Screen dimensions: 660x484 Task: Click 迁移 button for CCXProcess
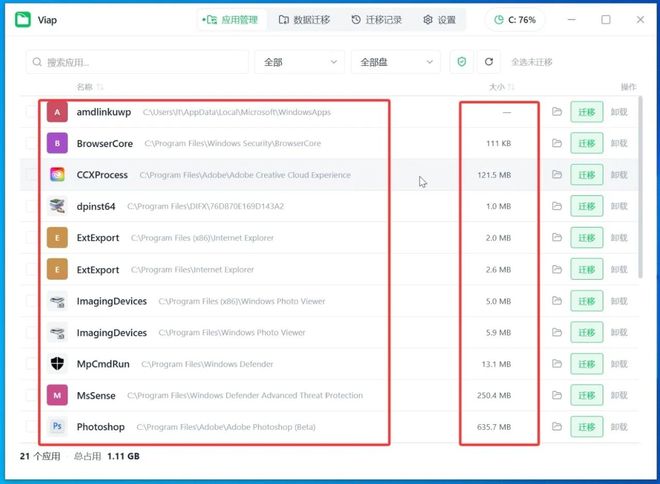point(587,175)
